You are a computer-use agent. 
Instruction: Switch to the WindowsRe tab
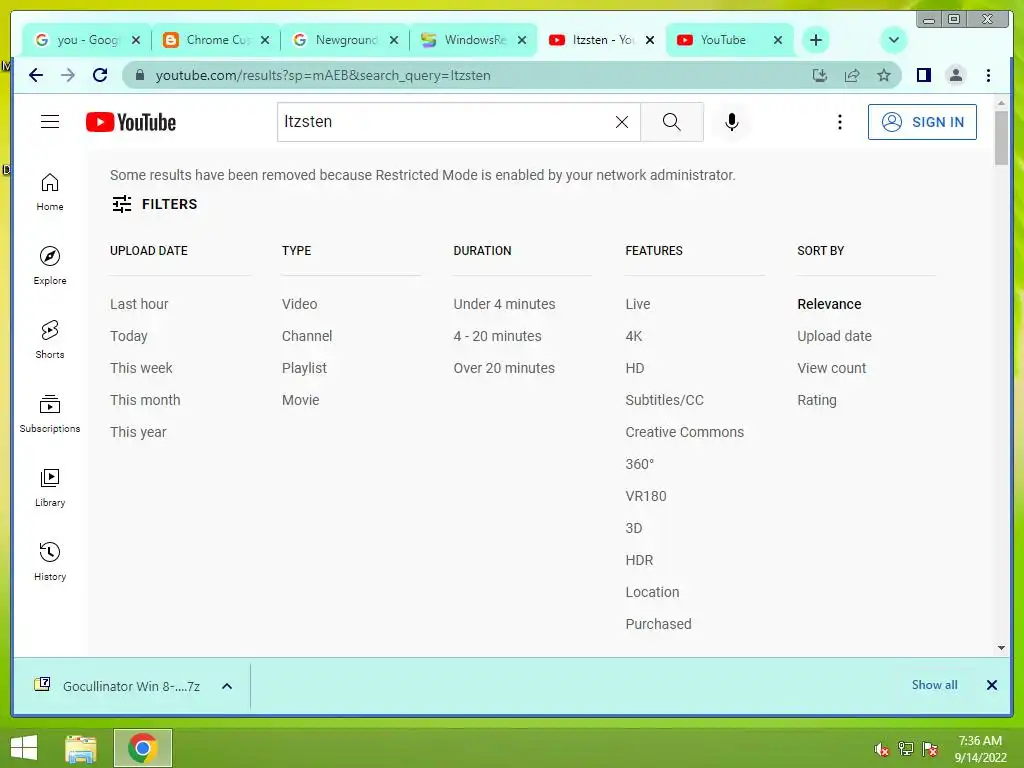(474, 40)
